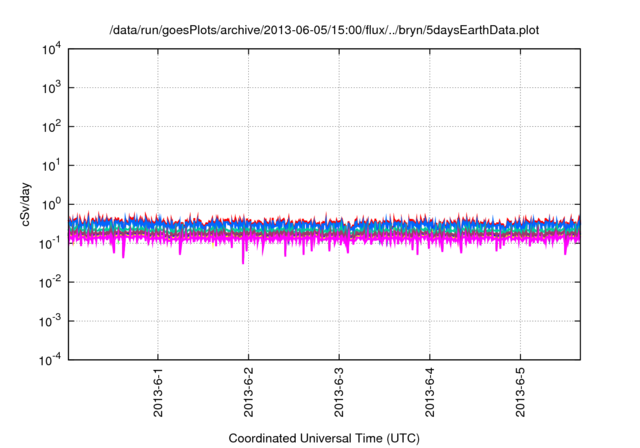Click the 10^3 y-axis tick label
640x448 pixels.
tap(50, 88)
